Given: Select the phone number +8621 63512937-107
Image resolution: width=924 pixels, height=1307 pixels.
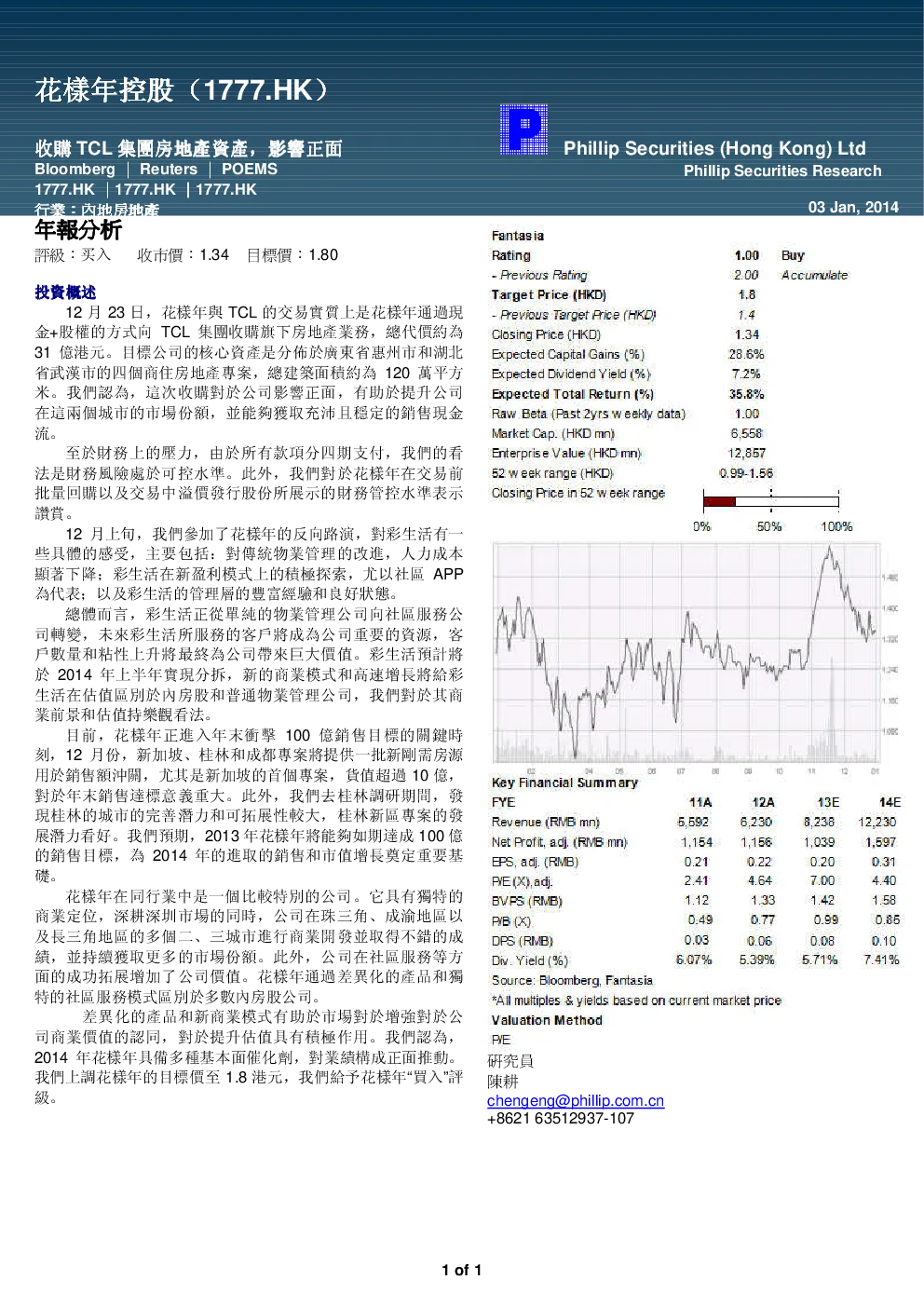Looking at the screenshot, I should point(561,1118).
